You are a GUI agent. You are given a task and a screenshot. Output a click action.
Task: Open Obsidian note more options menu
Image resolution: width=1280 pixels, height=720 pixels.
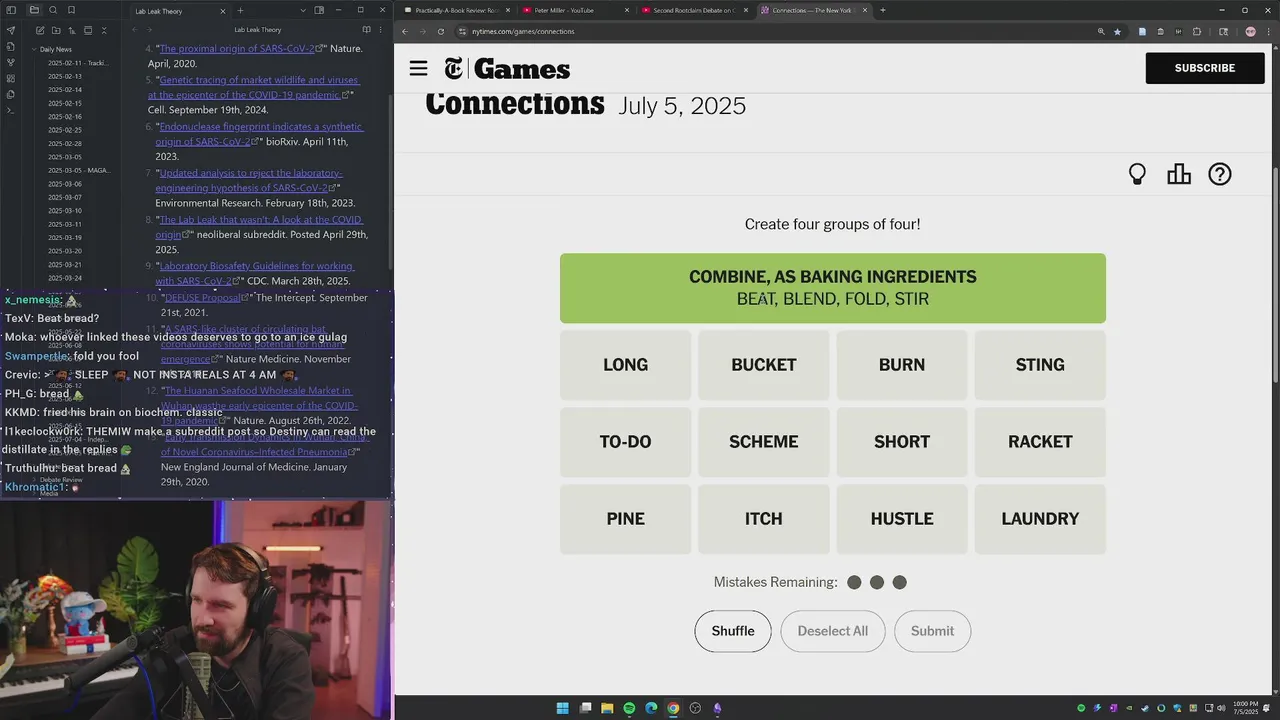(x=380, y=30)
